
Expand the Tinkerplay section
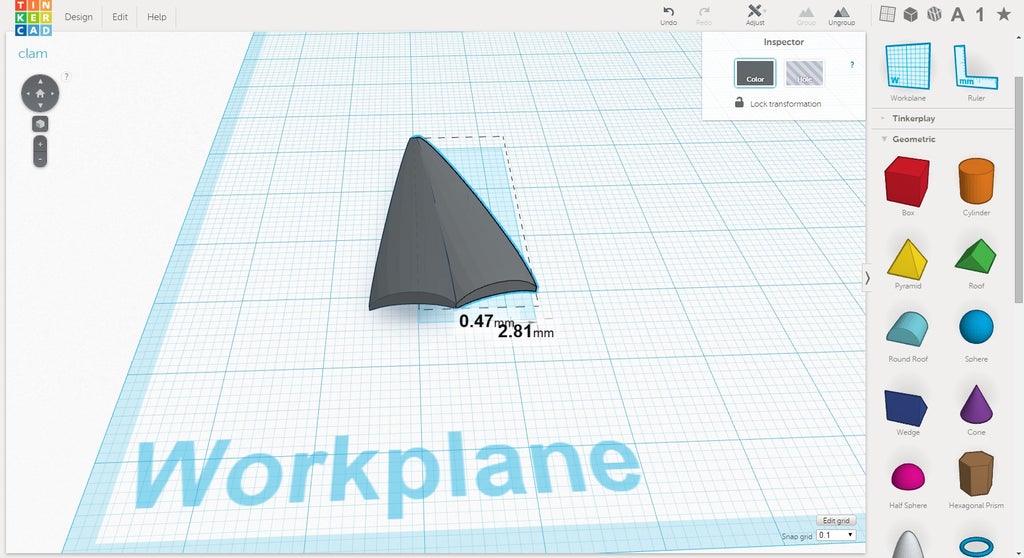click(x=914, y=118)
